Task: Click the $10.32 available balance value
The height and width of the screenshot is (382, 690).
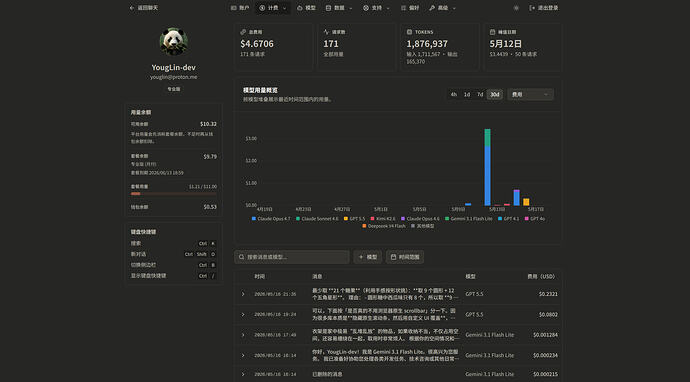Action: click(208, 124)
